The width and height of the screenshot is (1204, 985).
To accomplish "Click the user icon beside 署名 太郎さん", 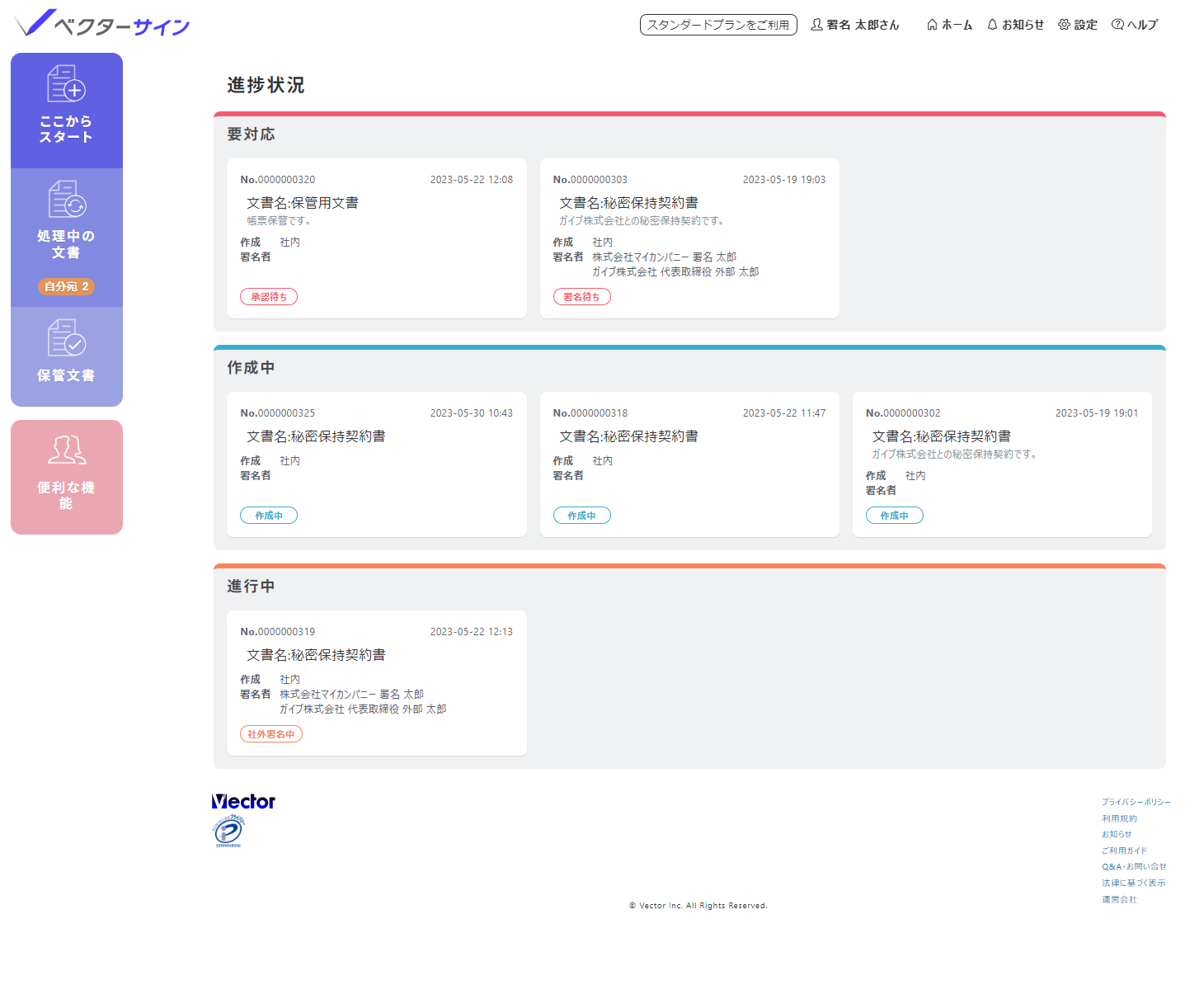I will coord(816,25).
